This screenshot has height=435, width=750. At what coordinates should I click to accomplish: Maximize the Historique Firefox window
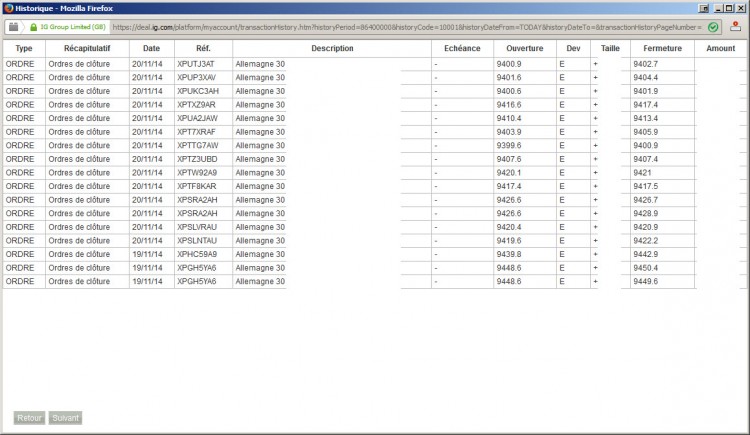click(728, 8)
